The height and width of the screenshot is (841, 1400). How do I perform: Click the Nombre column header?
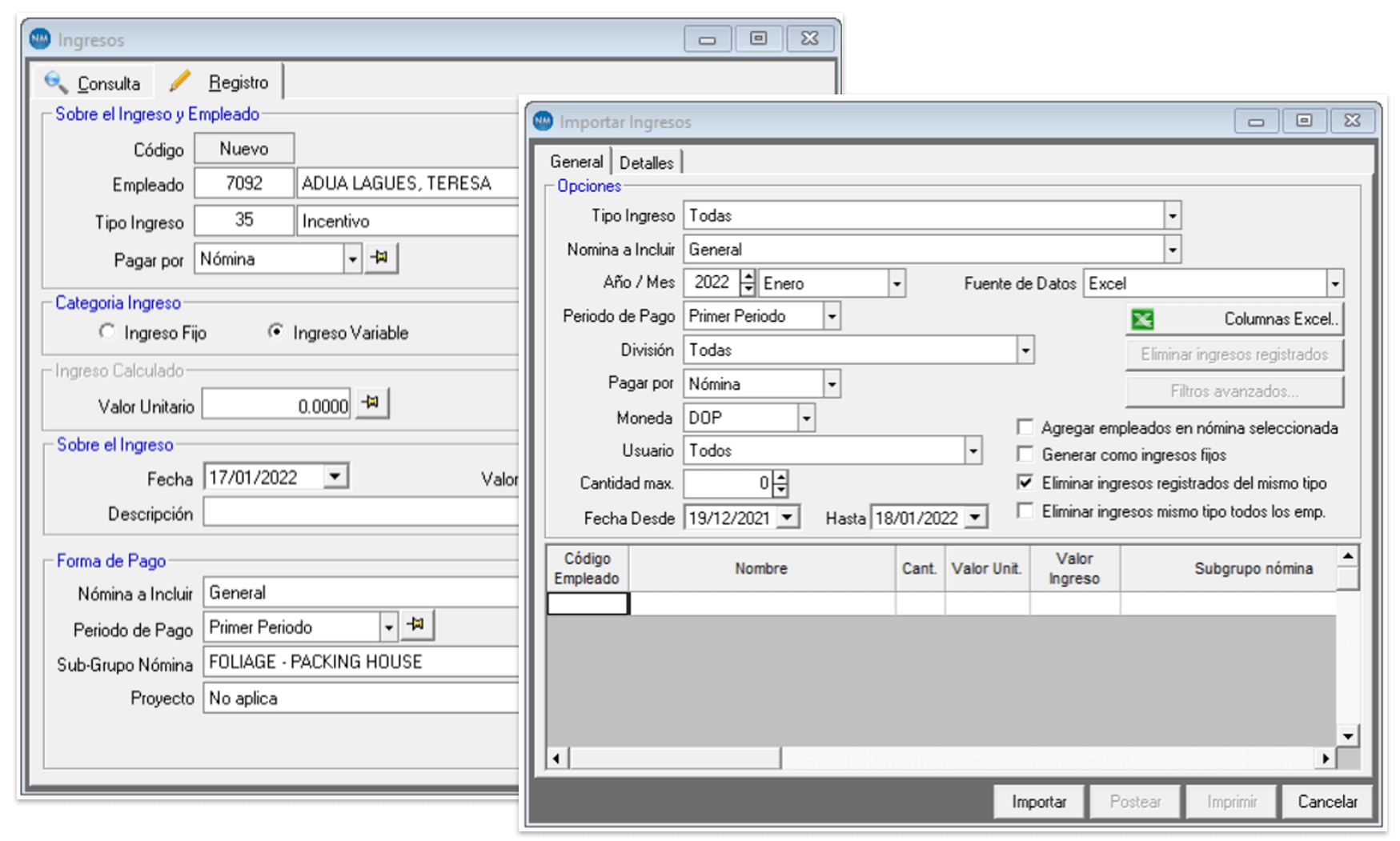pyautogui.click(x=761, y=568)
